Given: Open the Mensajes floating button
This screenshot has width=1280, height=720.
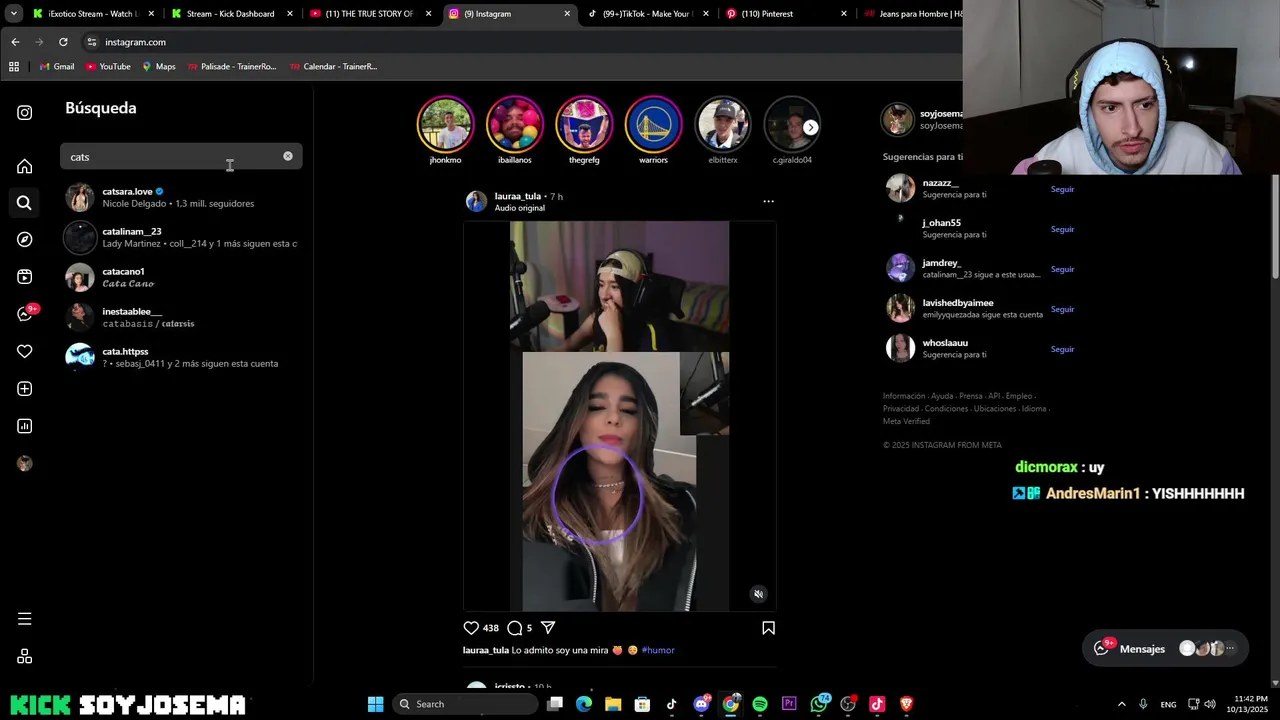Looking at the screenshot, I should [1166, 648].
